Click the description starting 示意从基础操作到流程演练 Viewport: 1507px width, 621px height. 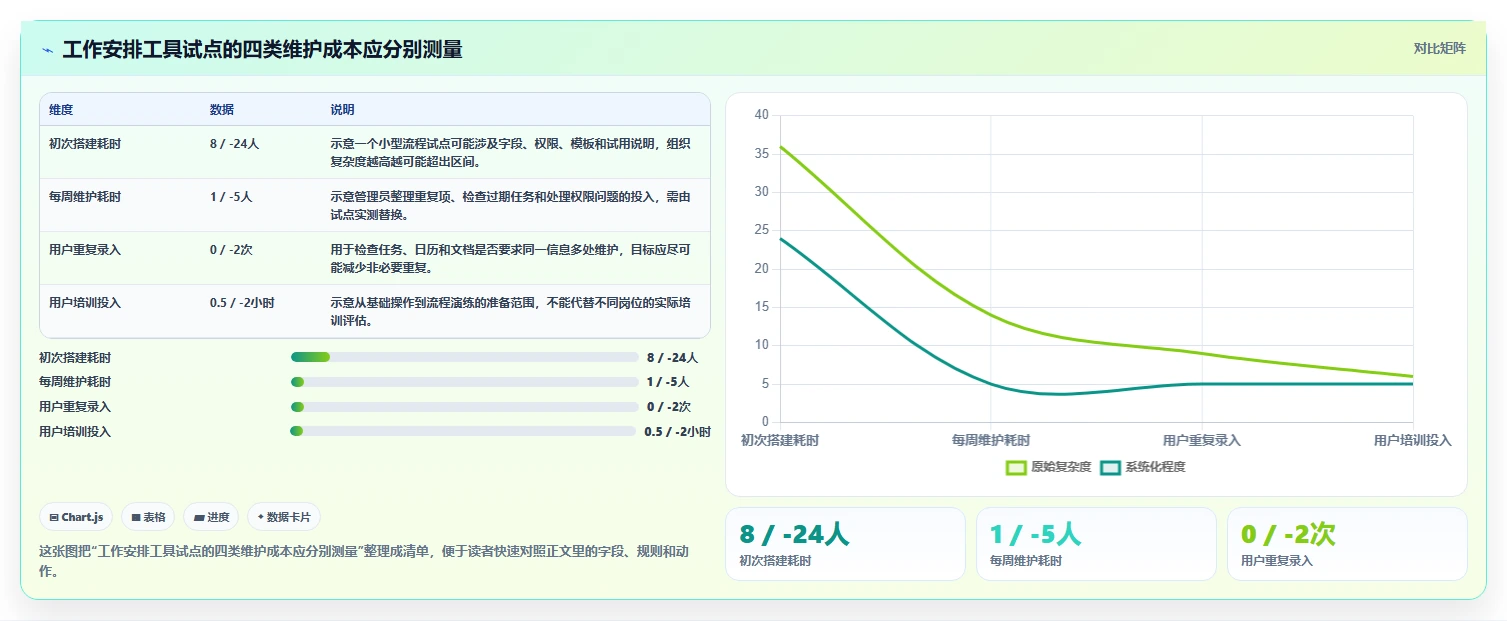click(x=511, y=311)
